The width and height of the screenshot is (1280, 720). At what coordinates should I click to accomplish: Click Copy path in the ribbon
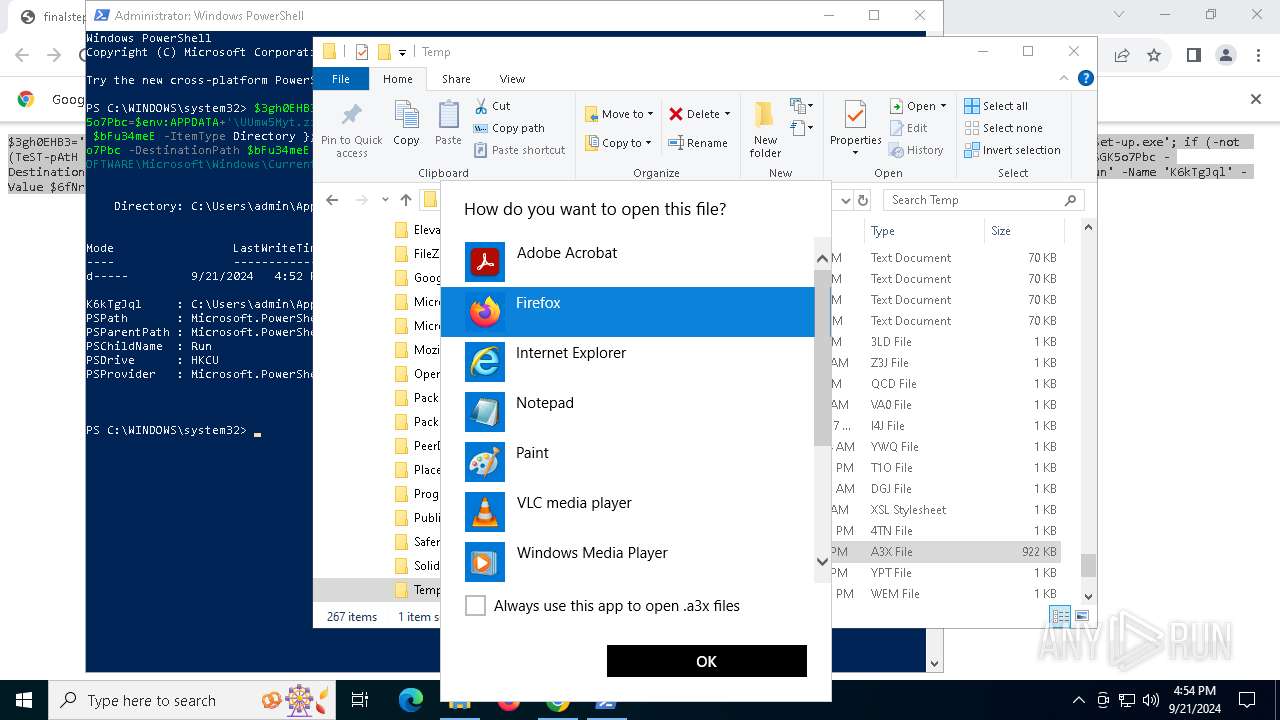coord(509,128)
